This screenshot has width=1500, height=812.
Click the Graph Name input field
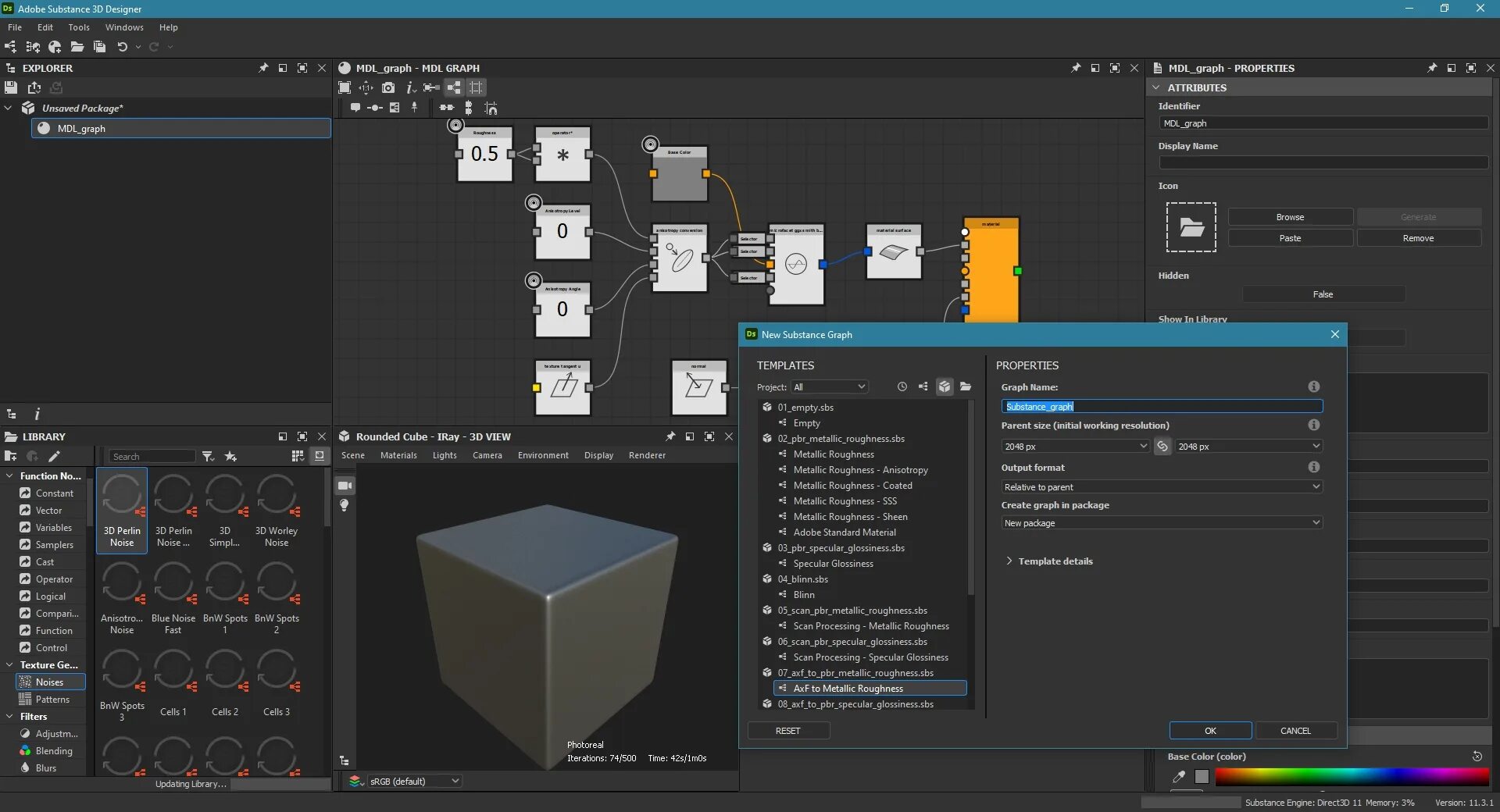1162,406
